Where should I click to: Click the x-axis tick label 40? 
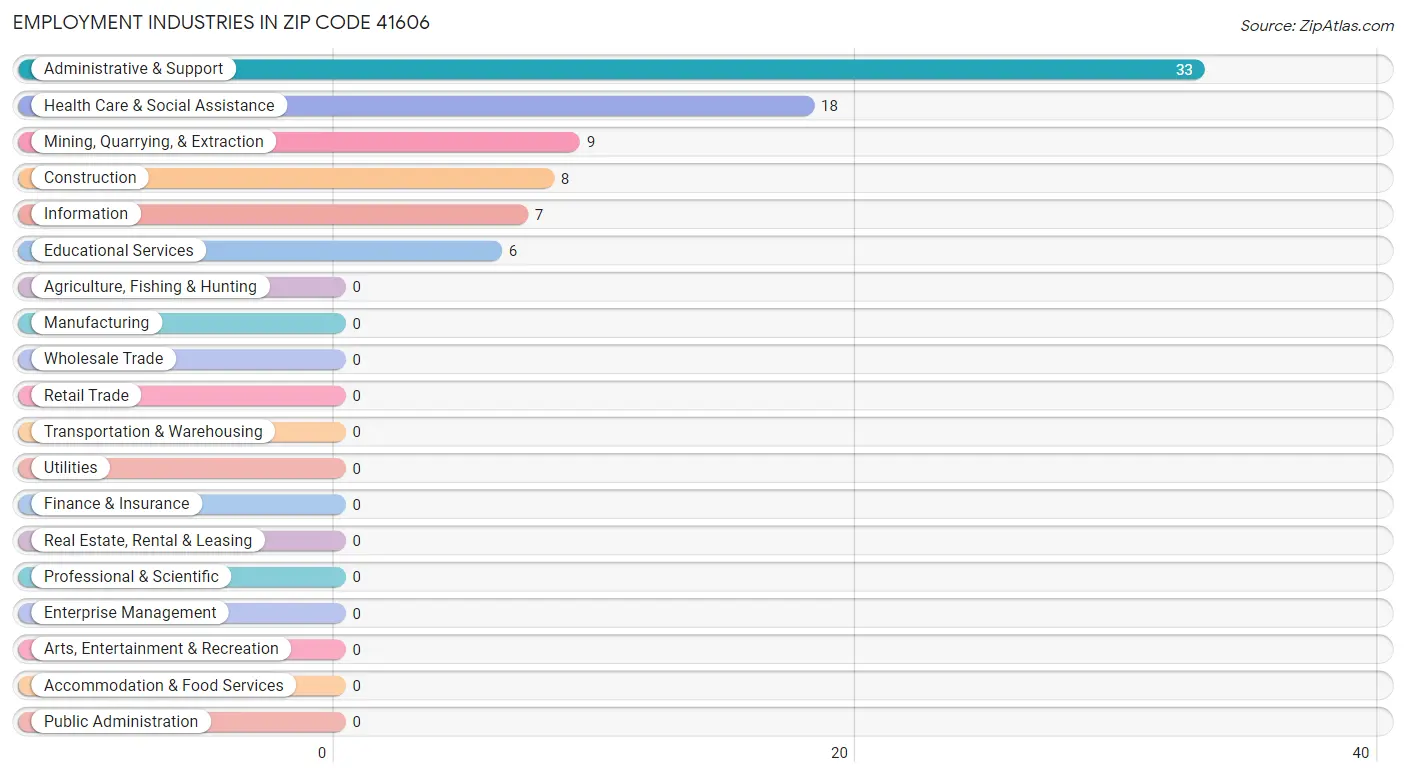click(1361, 753)
